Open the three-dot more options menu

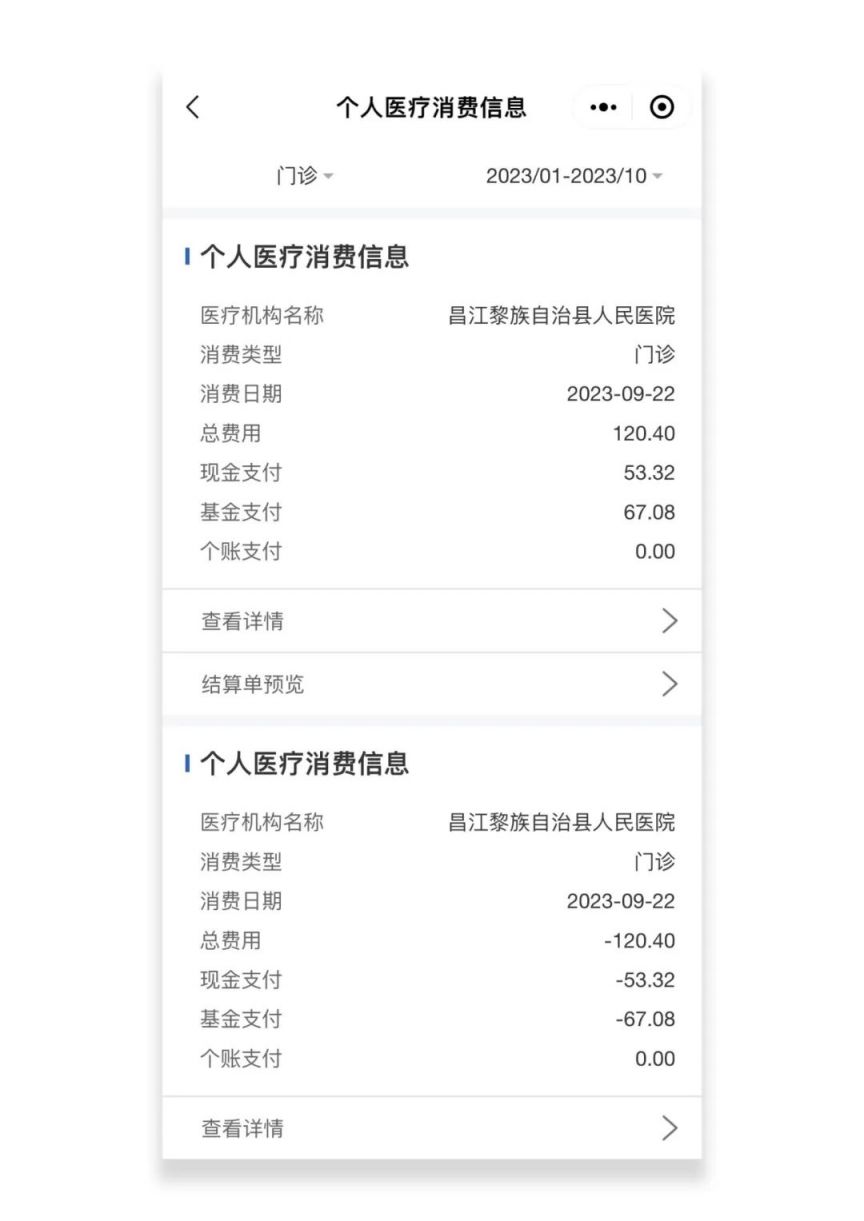(604, 108)
